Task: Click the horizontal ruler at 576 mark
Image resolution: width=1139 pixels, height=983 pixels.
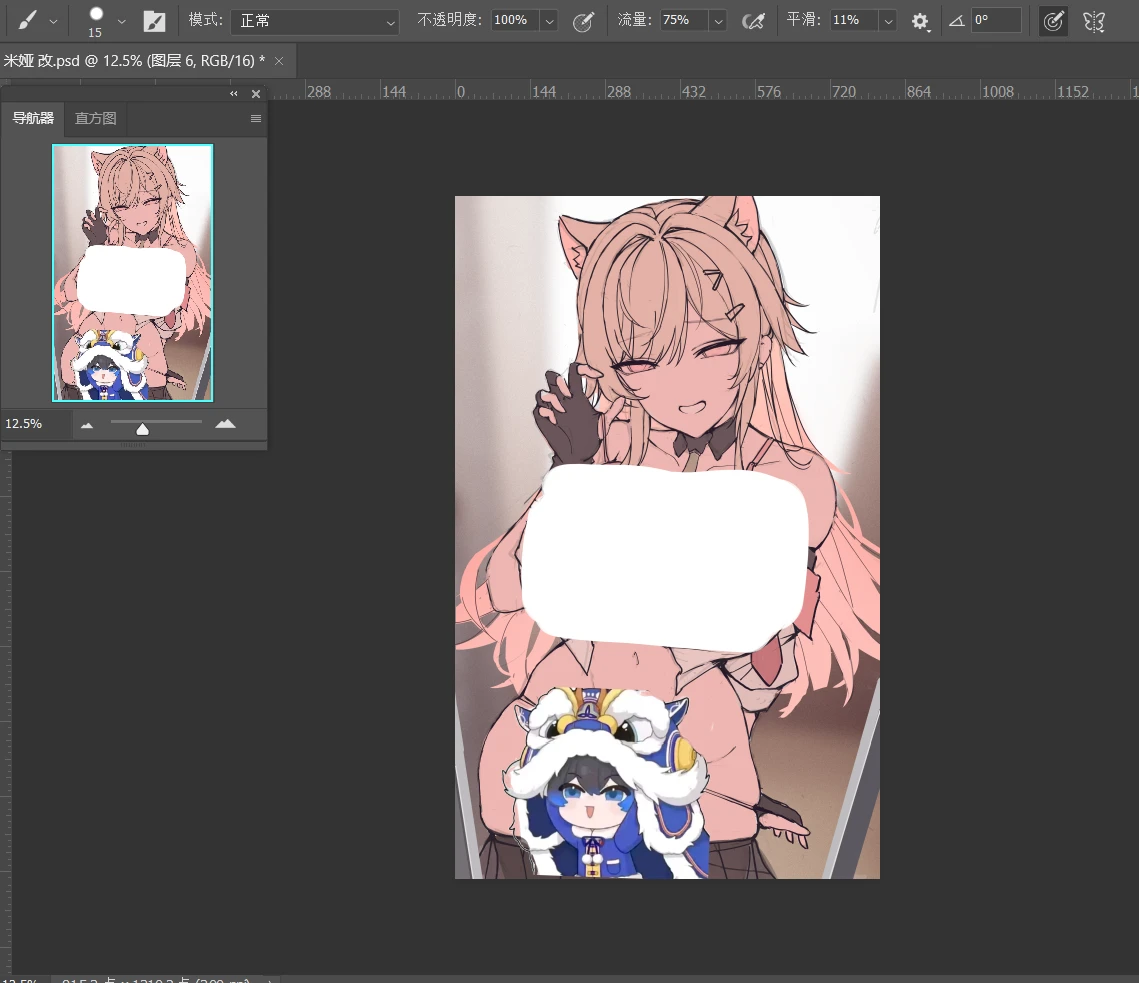Action: [x=769, y=92]
